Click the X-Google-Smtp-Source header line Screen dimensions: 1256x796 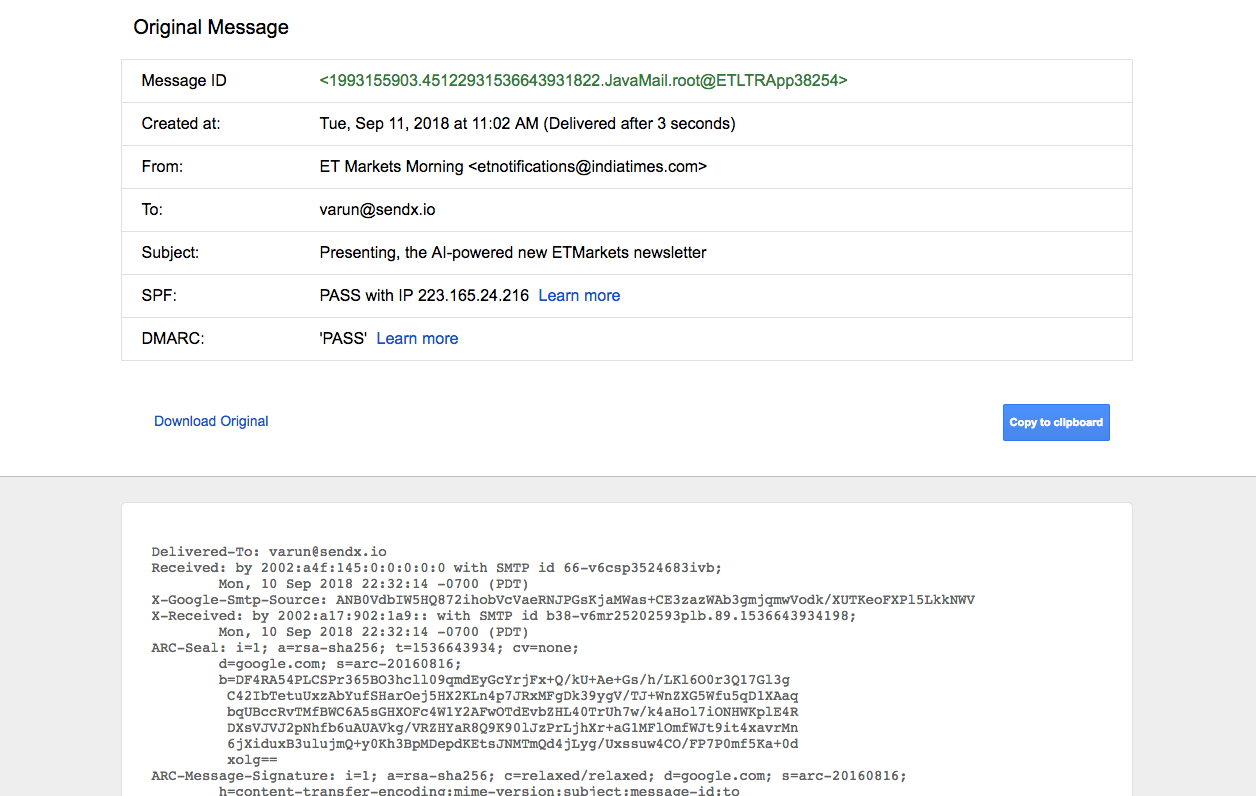(563, 600)
